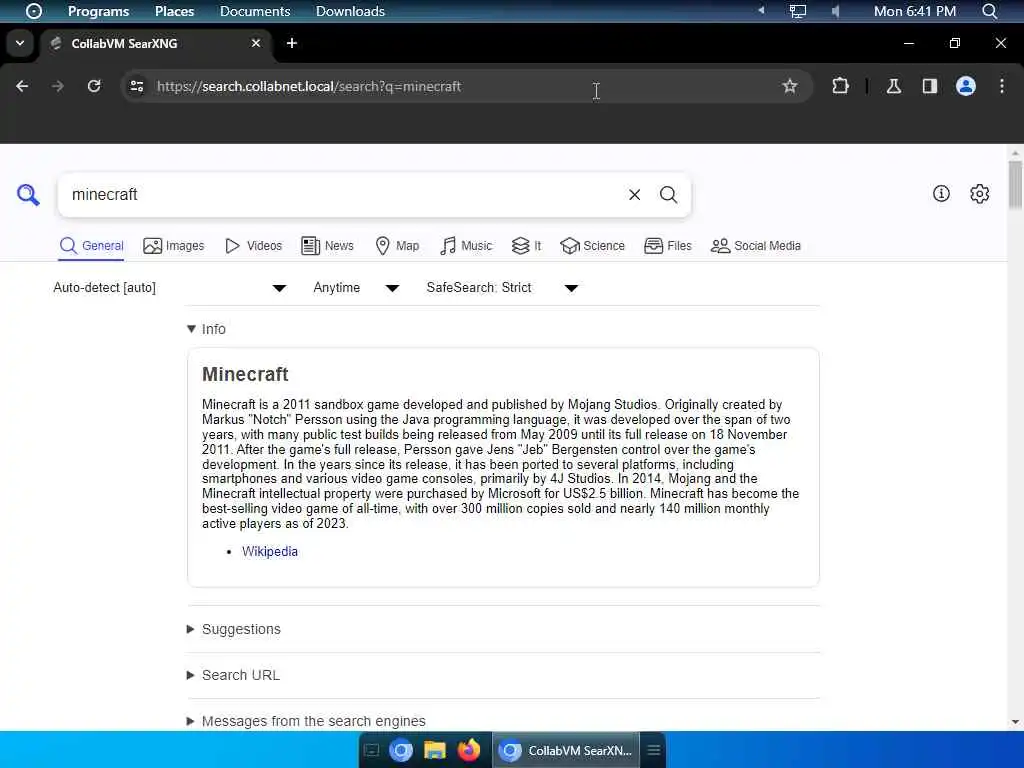
Task: Launch Chromium from the taskbar
Action: click(401, 750)
